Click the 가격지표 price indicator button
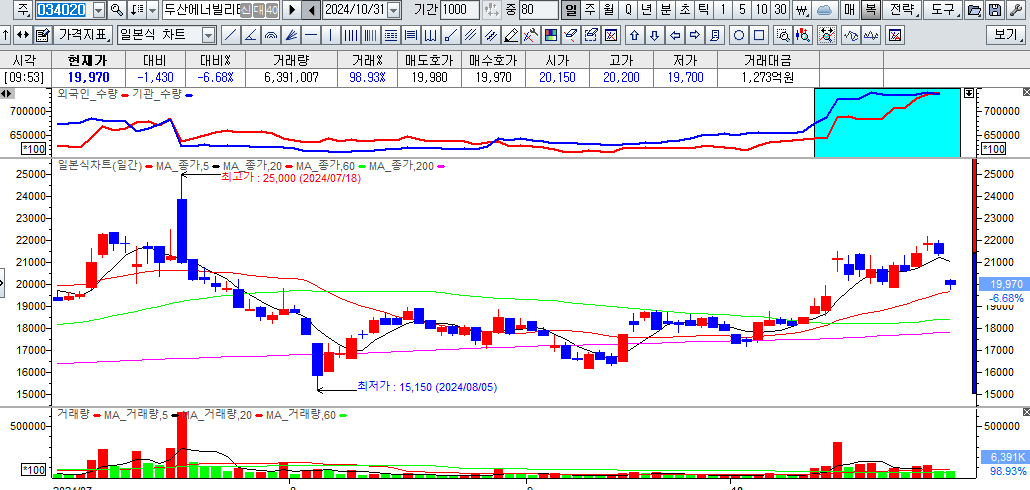1030x490 pixels. pos(82,35)
